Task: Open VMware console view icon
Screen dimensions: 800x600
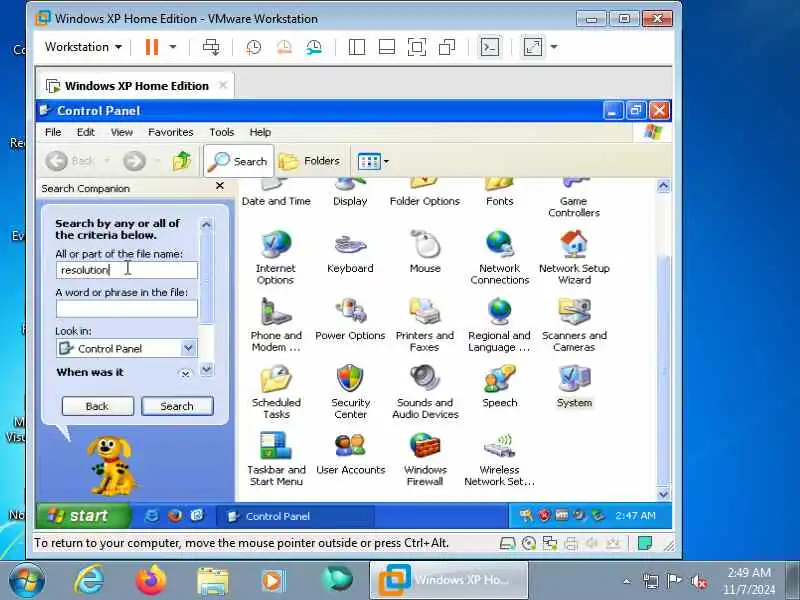Action: pos(490,47)
